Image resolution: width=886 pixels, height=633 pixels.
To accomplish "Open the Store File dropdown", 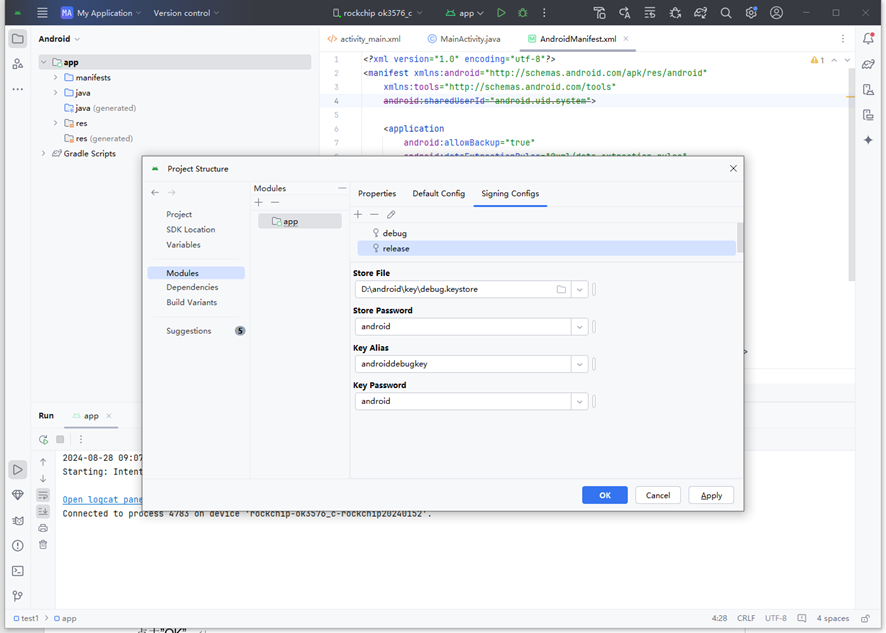I will point(580,289).
